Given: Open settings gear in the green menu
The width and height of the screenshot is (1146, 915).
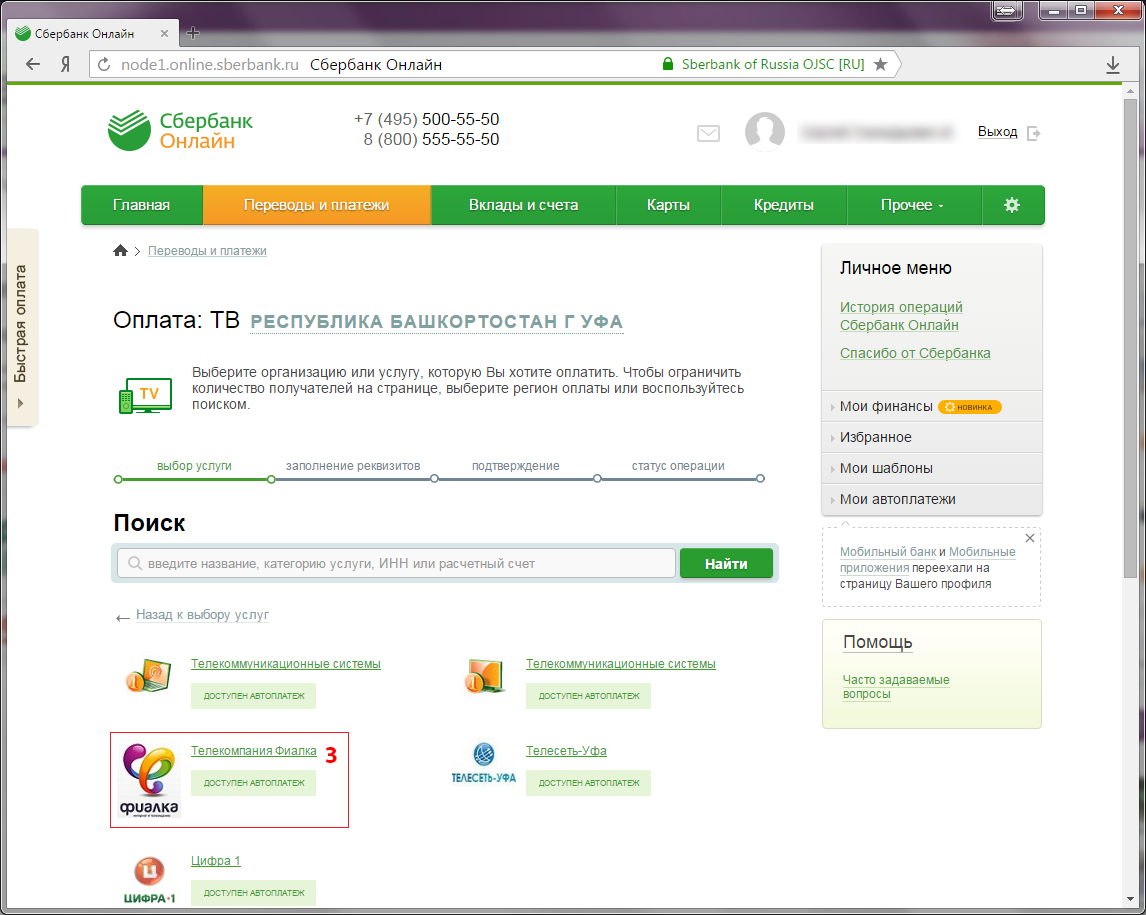Looking at the screenshot, I should pyautogui.click(x=1012, y=205).
